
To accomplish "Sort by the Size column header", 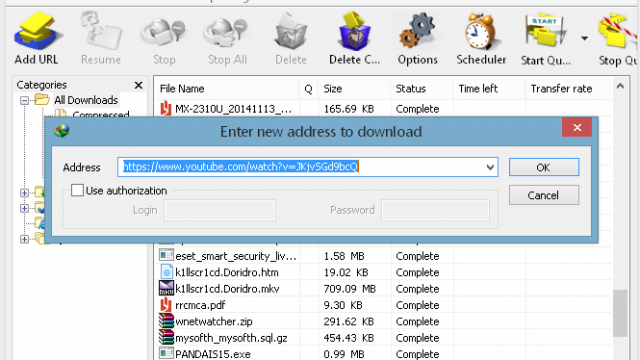I will 354,89.
